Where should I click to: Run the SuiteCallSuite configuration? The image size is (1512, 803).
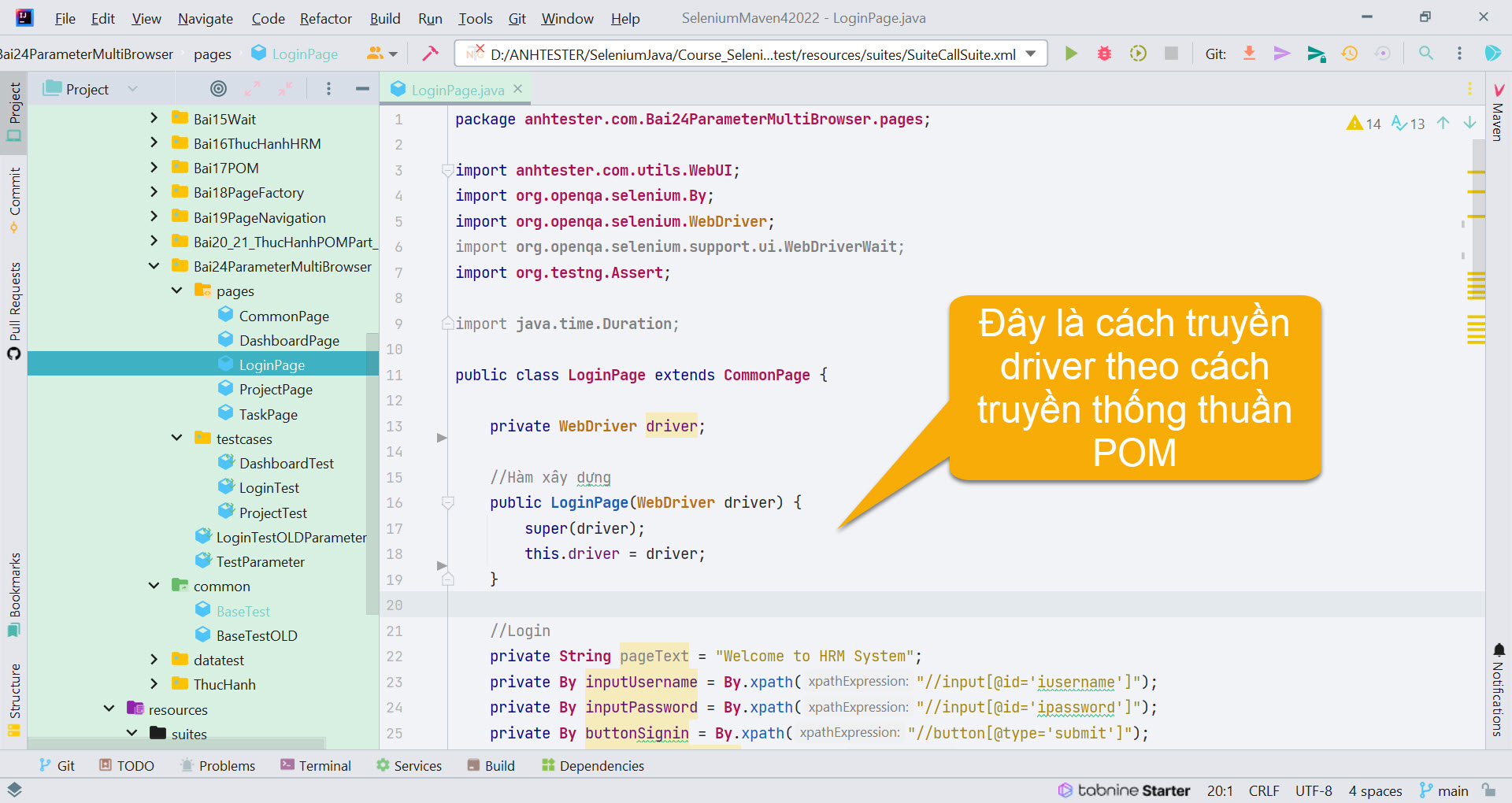click(1071, 54)
